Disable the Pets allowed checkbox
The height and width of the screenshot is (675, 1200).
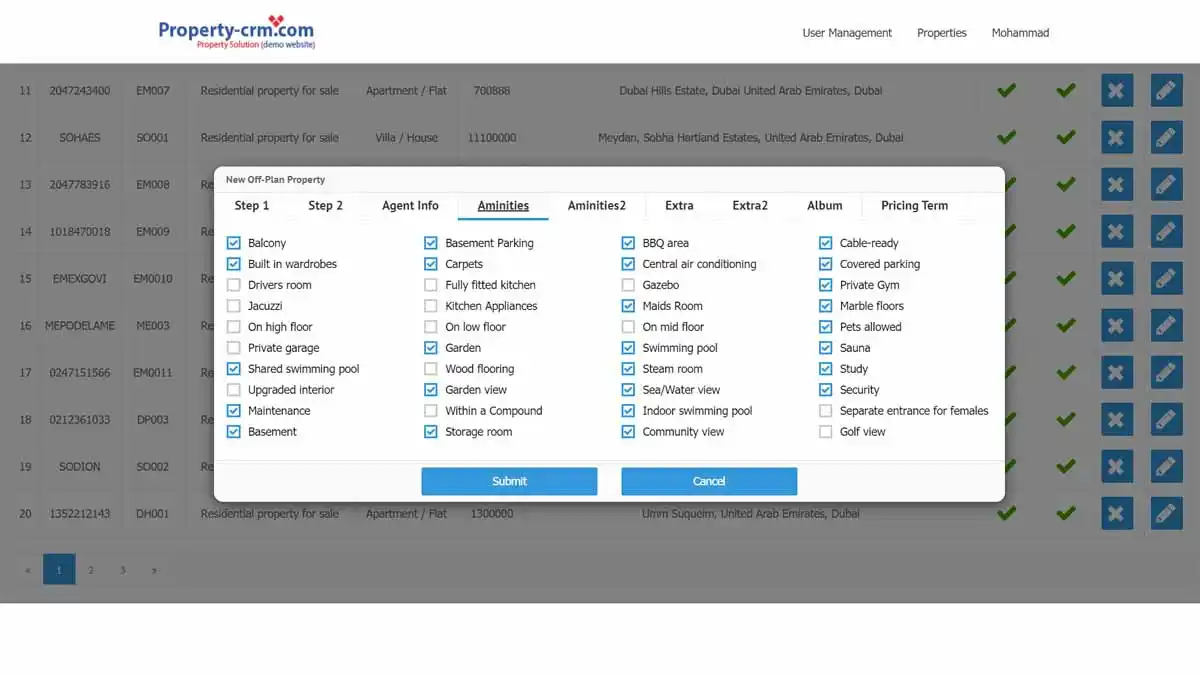(x=826, y=327)
